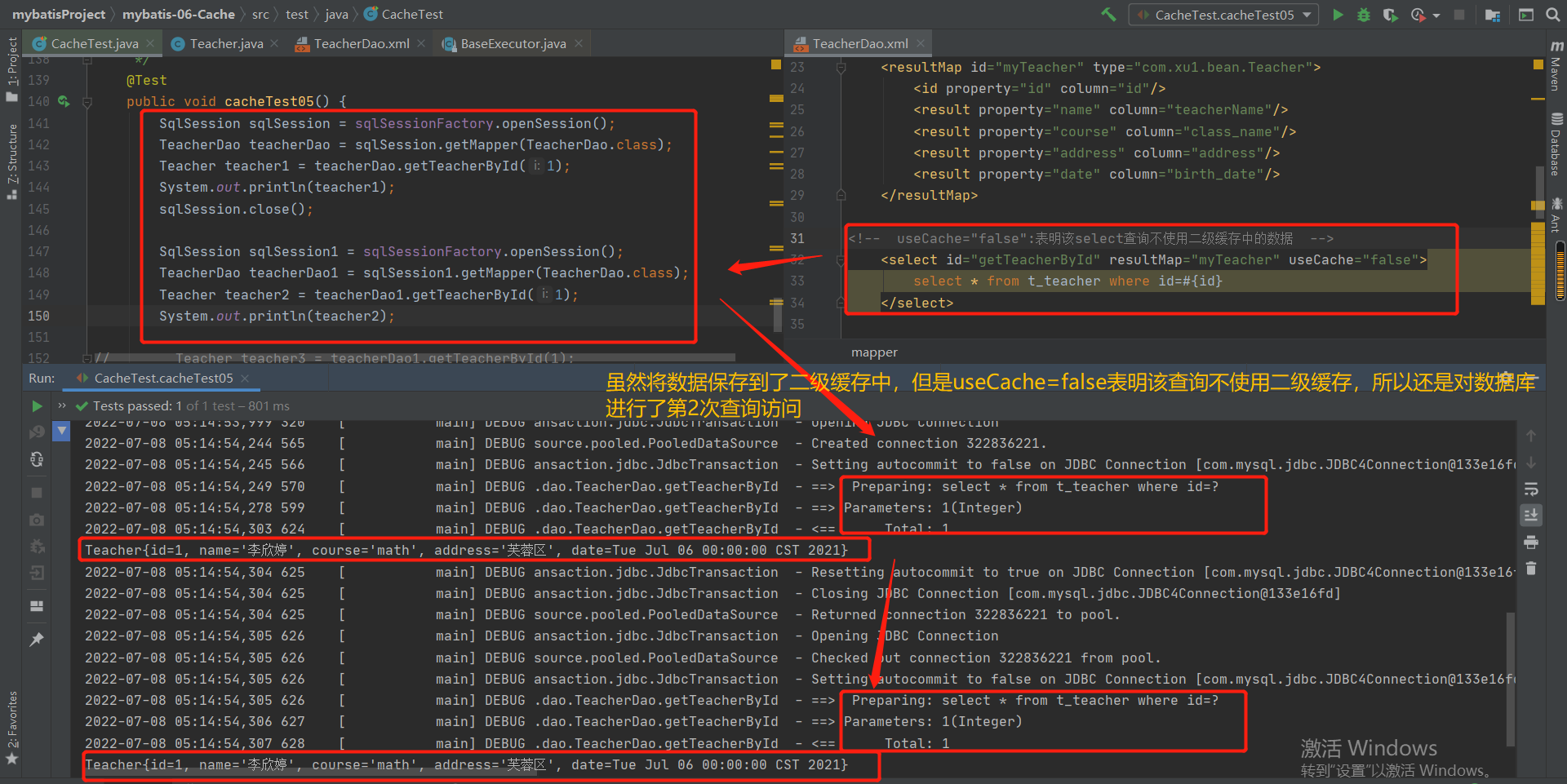The width and height of the screenshot is (1567, 784).
Task: Clear console with the trash icon
Action: 1531,569
